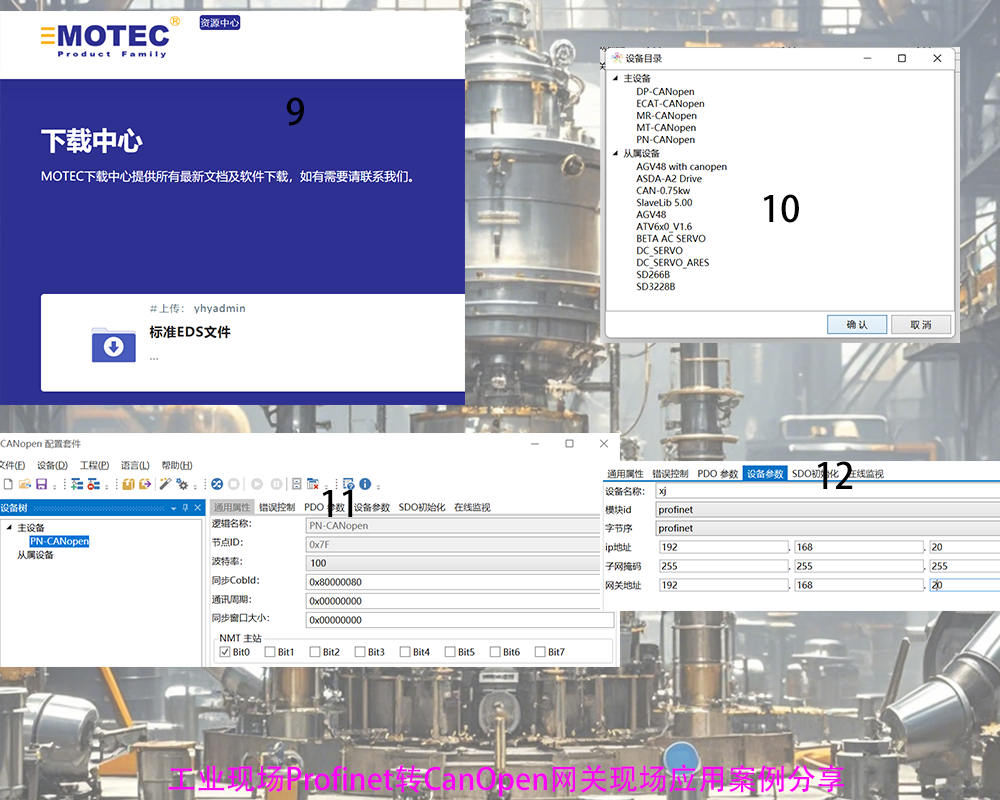The height and width of the screenshot is (800, 1000).
Task: Enable the Bit6 checkbox
Action: (x=495, y=652)
